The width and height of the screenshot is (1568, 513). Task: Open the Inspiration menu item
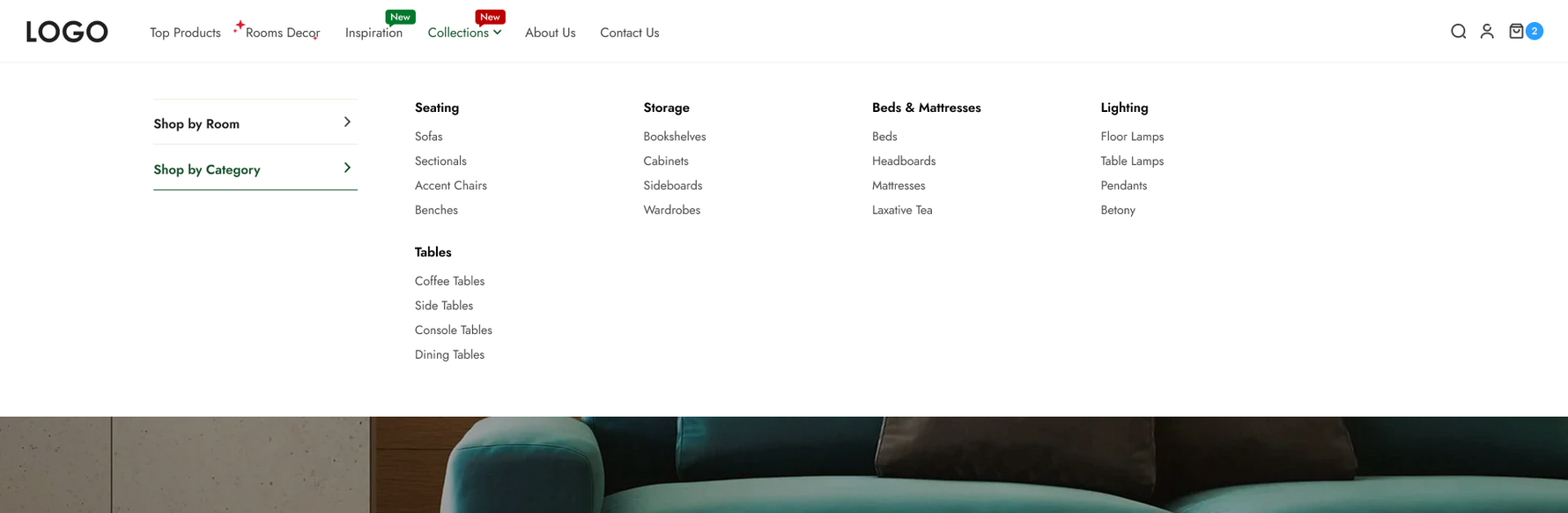[374, 33]
